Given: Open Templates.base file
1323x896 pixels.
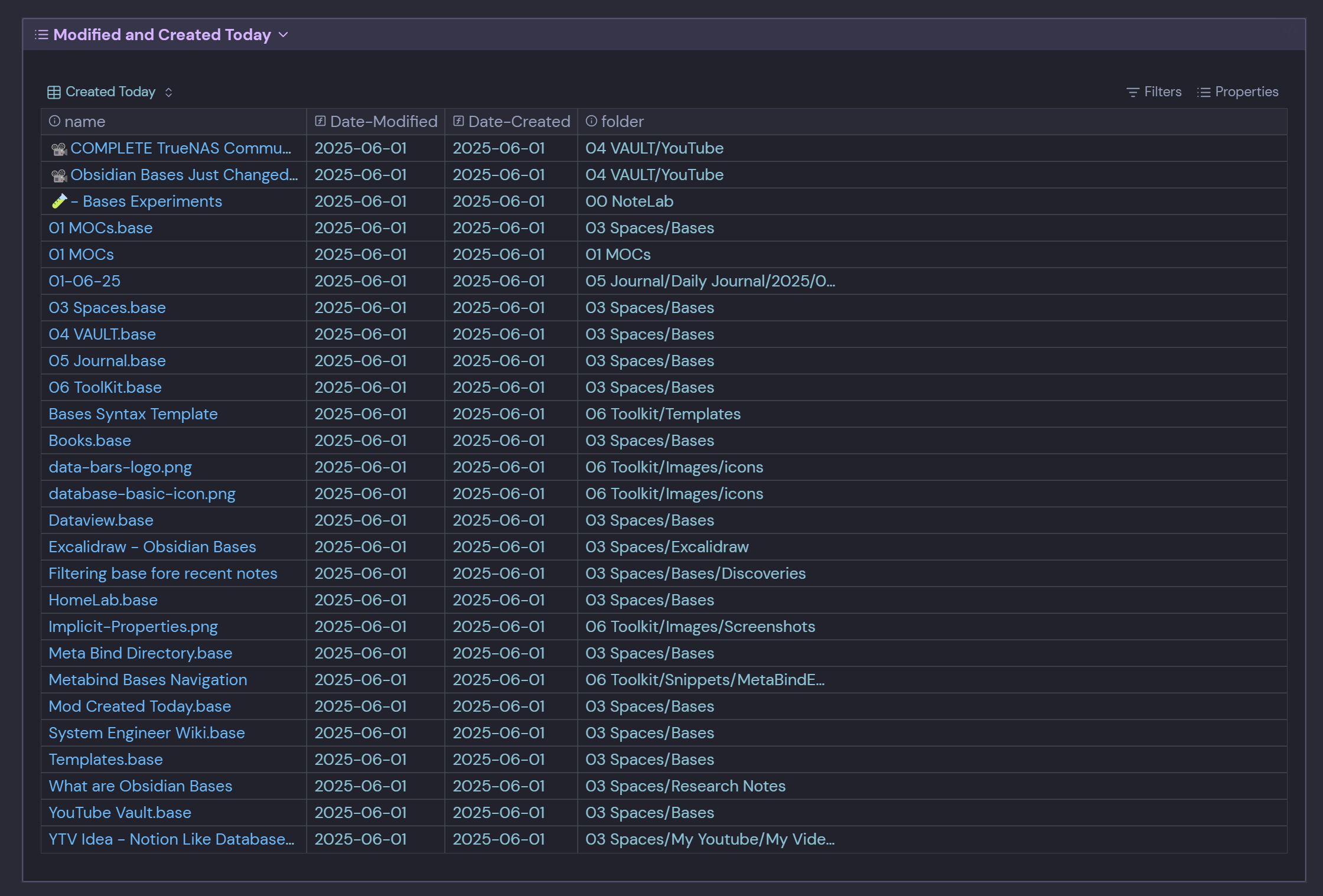Looking at the screenshot, I should pyautogui.click(x=106, y=760).
